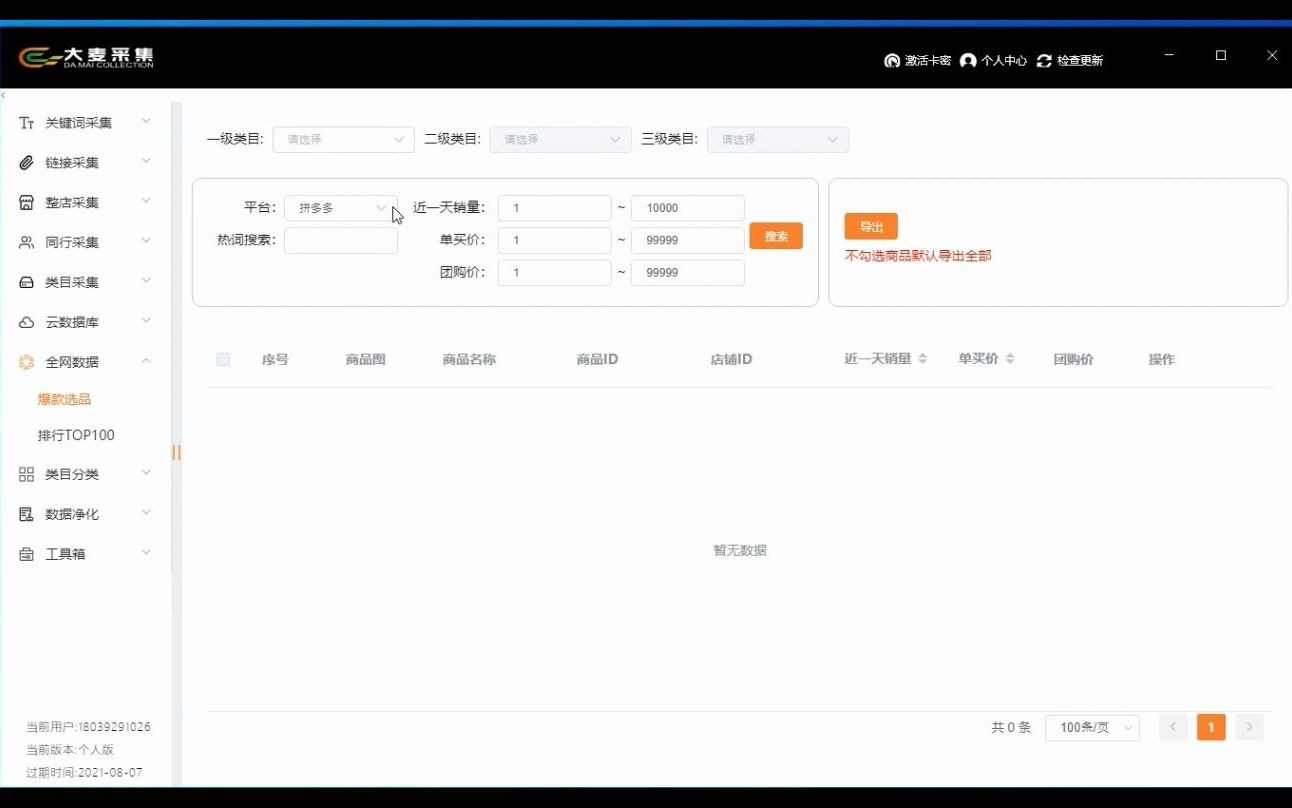Click 团购价 minimum input field

pyautogui.click(x=555, y=273)
